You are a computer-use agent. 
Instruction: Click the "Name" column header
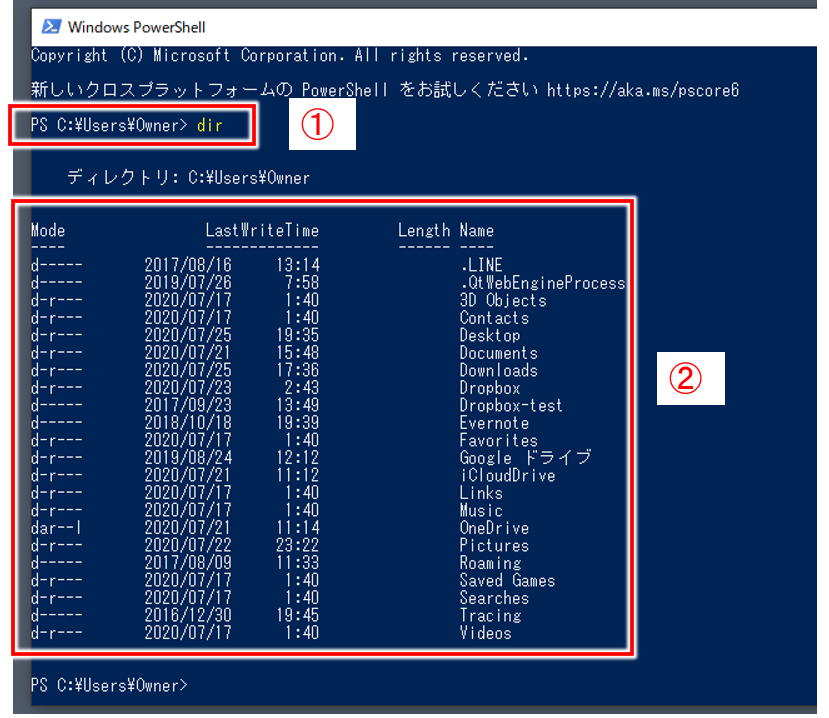(477, 231)
